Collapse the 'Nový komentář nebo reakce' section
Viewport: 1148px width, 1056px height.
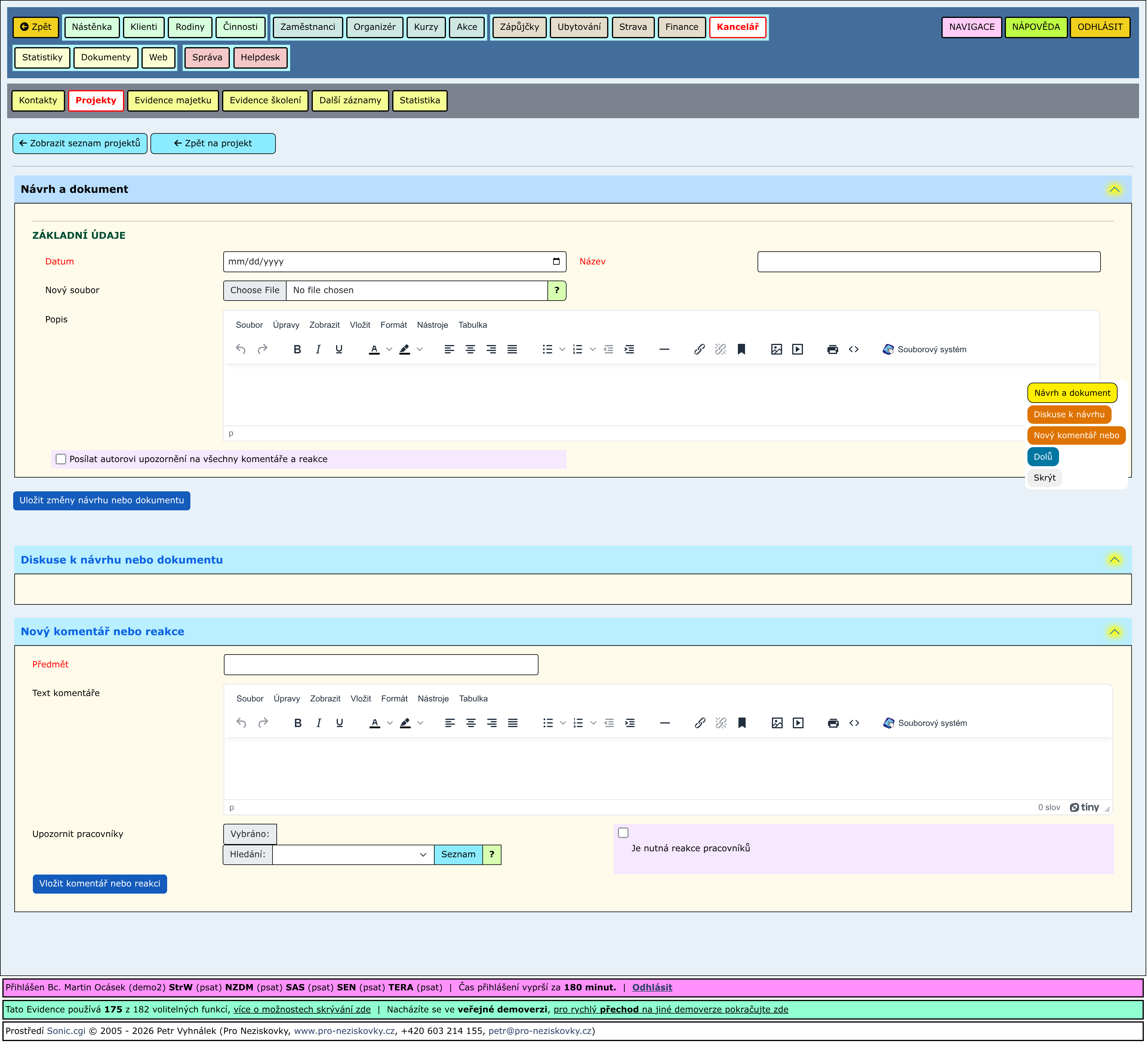(x=1115, y=632)
